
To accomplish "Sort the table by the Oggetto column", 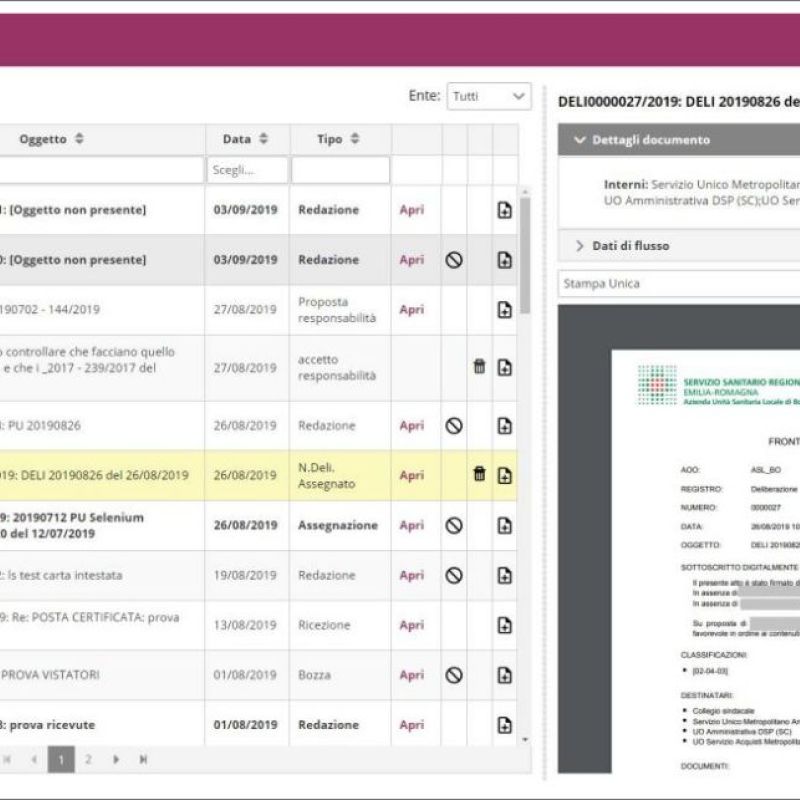I will pos(80,139).
